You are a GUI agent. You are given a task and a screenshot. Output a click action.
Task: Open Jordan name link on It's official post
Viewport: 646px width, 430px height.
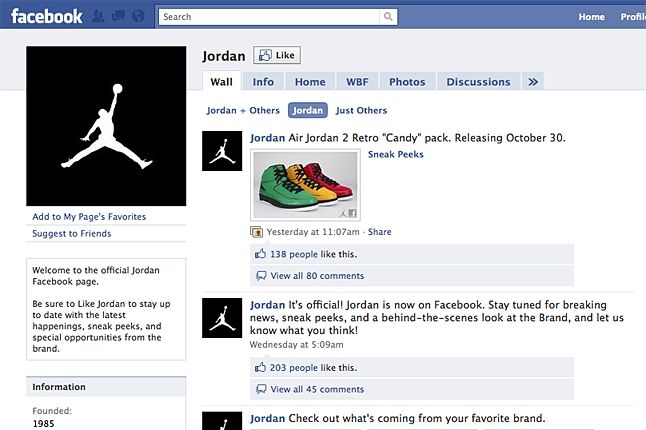267,305
